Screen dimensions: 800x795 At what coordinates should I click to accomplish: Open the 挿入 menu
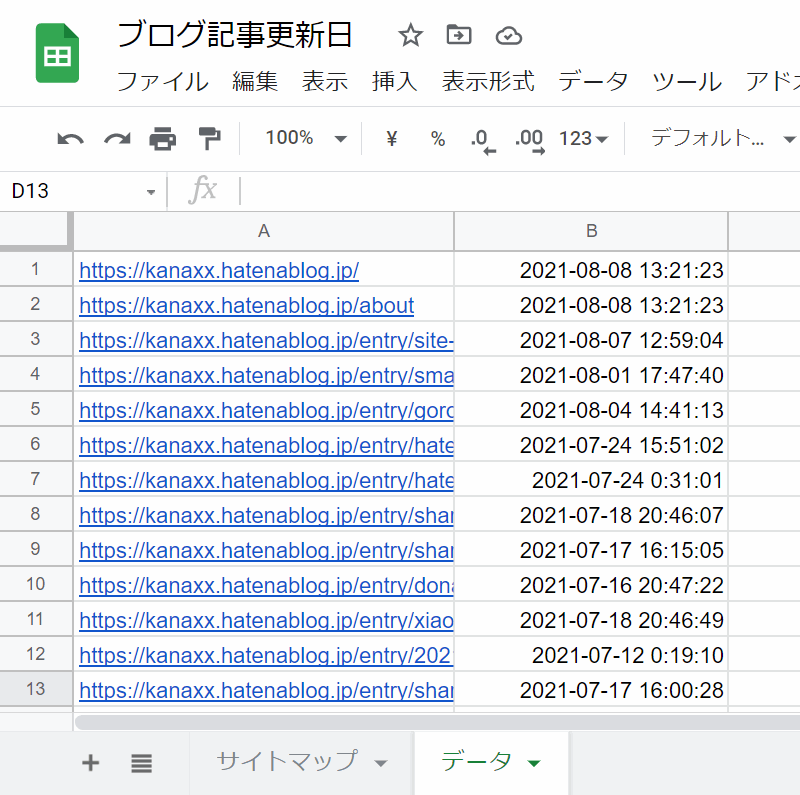[394, 82]
